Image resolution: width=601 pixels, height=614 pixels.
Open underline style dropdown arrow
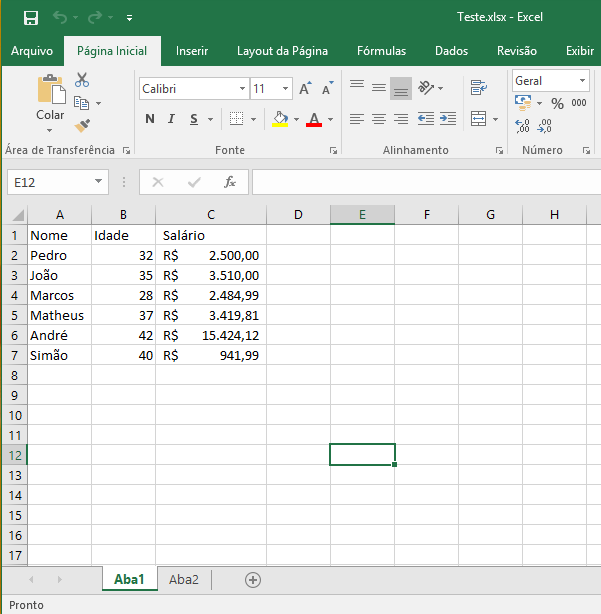(211, 119)
